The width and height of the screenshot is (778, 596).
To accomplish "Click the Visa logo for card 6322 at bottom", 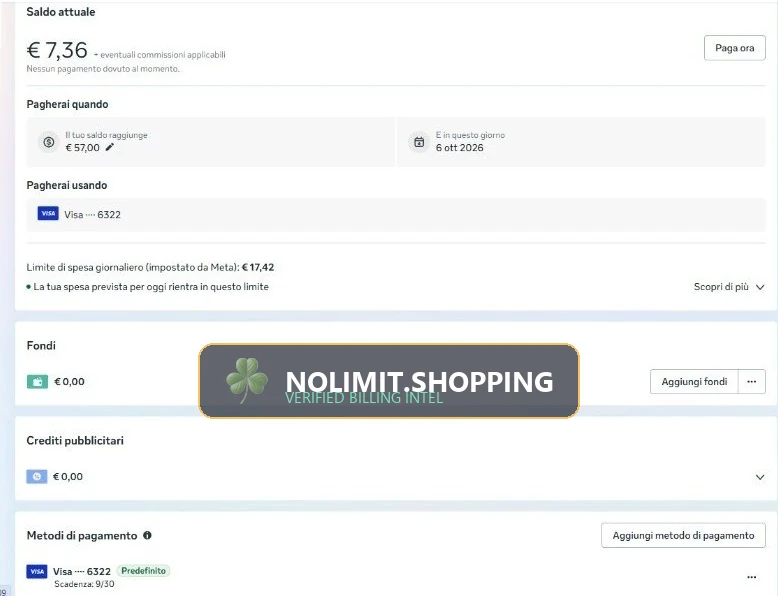I will point(37,571).
